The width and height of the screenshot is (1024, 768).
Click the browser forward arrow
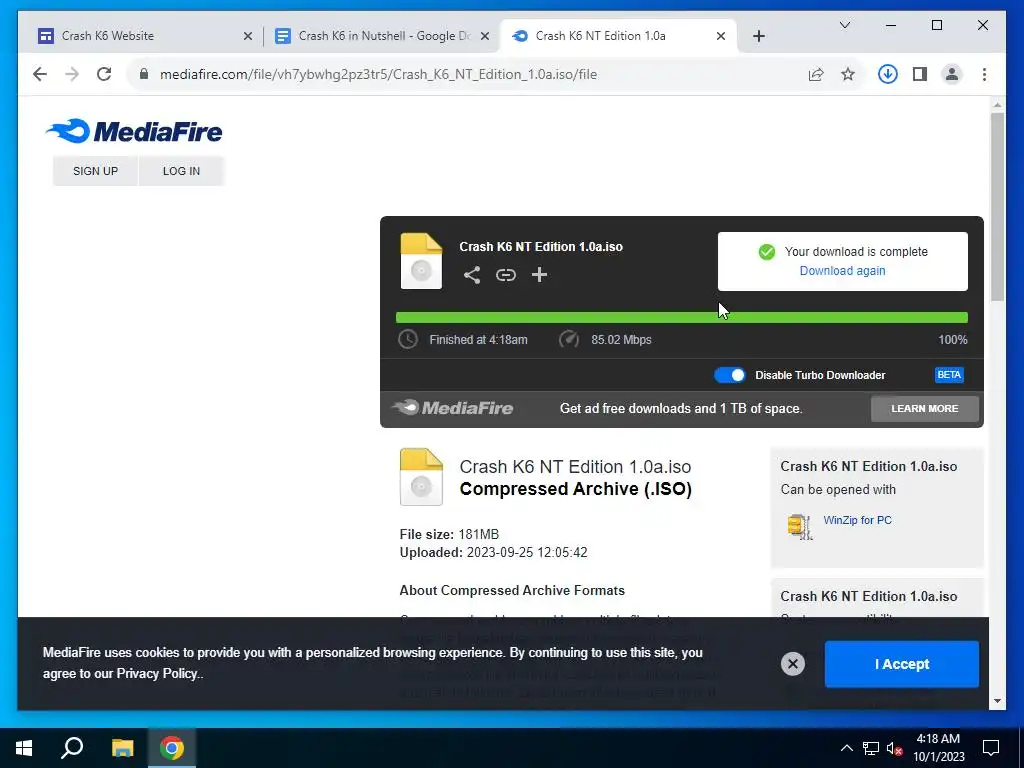(x=72, y=74)
